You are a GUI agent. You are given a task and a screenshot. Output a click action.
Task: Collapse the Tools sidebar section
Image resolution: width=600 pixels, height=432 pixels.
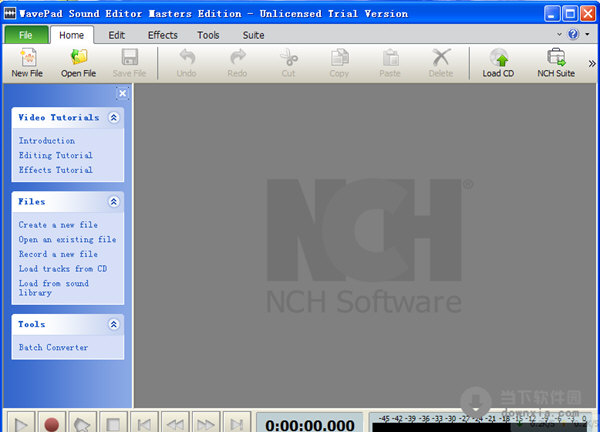point(114,324)
